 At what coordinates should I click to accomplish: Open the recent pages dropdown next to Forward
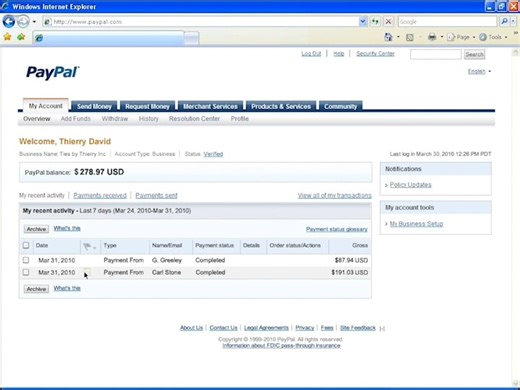click(x=34, y=22)
